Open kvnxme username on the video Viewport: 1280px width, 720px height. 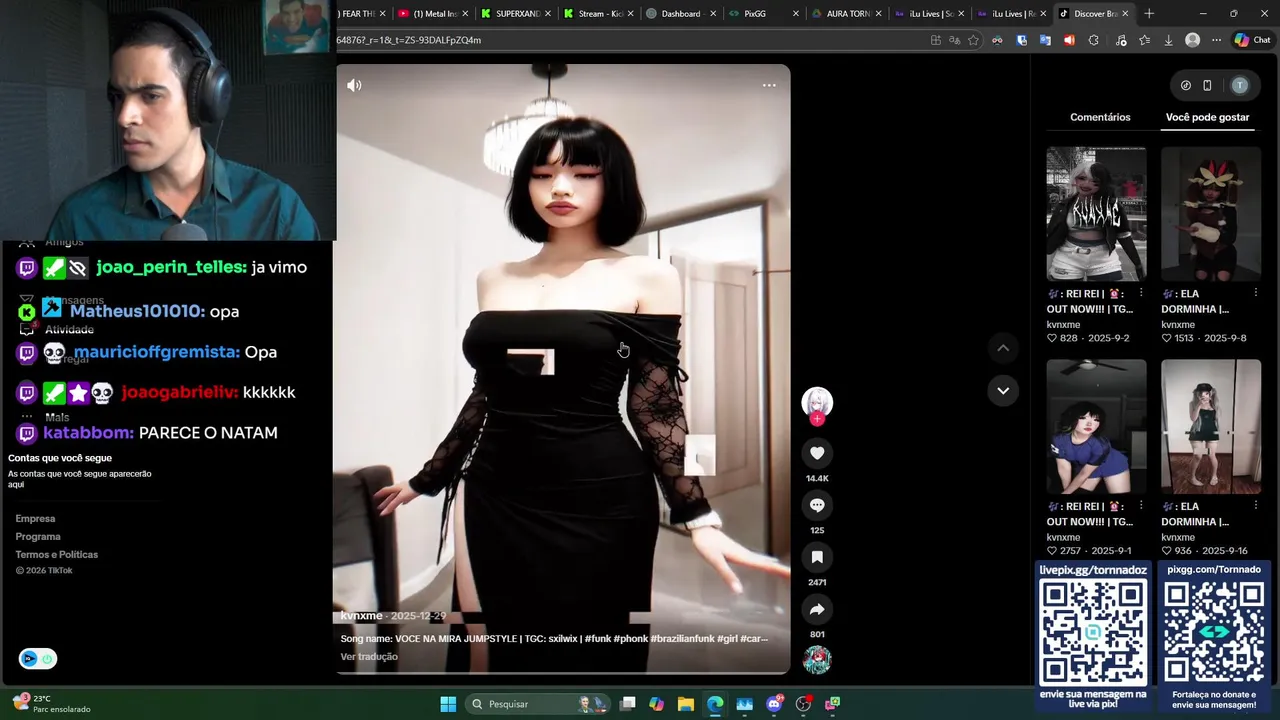coord(361,616)
